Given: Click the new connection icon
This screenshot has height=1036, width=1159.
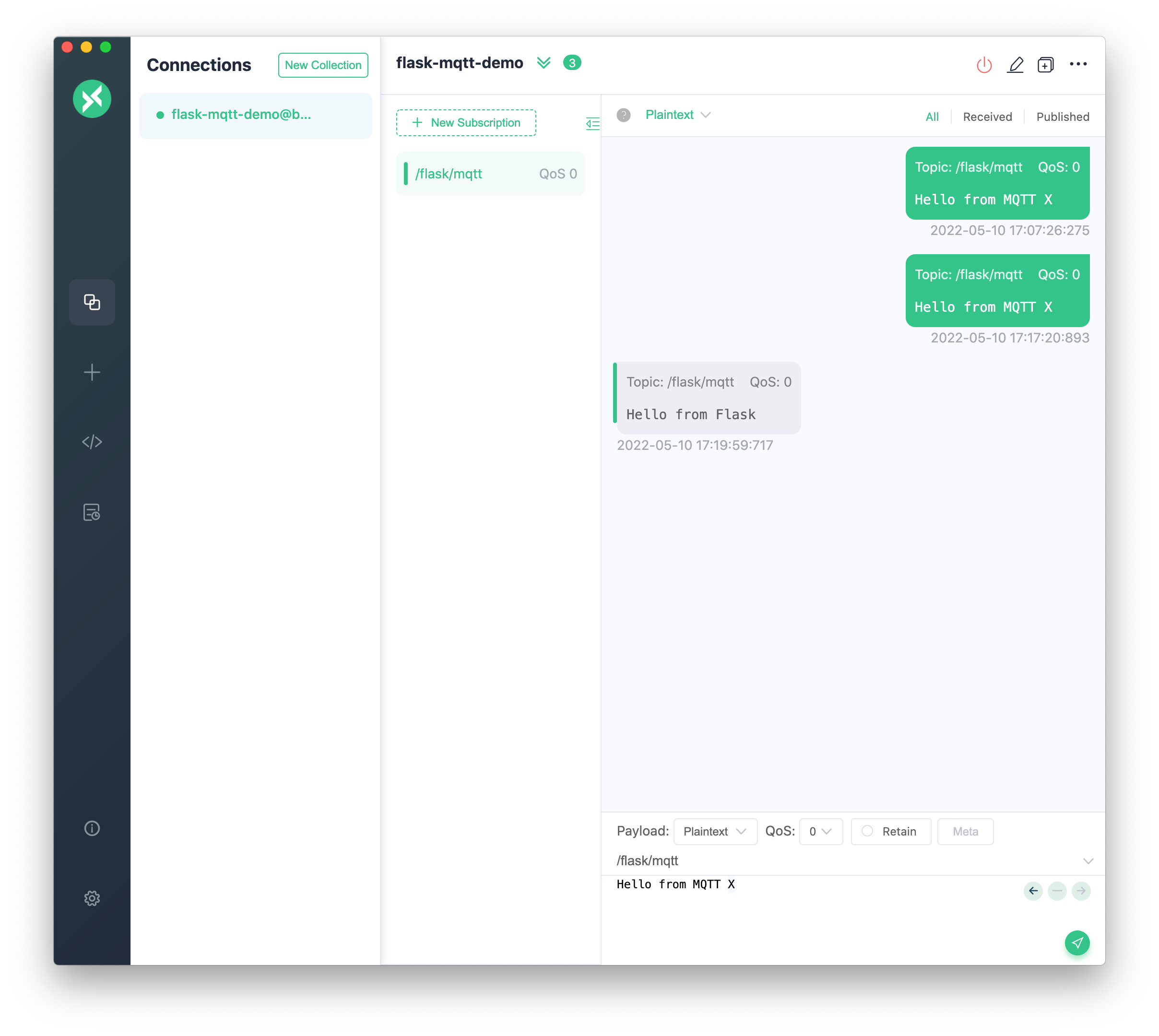Looking at the screenshot, I should pyautogui.click(x=92, y=372).
